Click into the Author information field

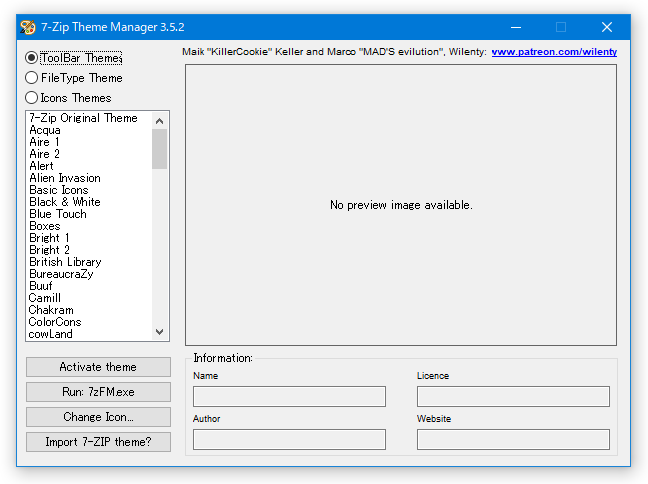(x=289, y=439)
